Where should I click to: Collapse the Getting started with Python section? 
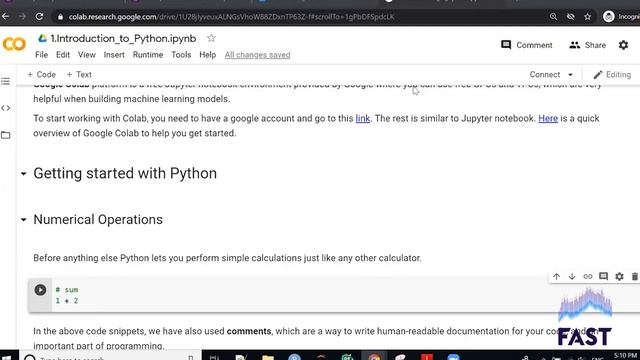pos(24,174)
